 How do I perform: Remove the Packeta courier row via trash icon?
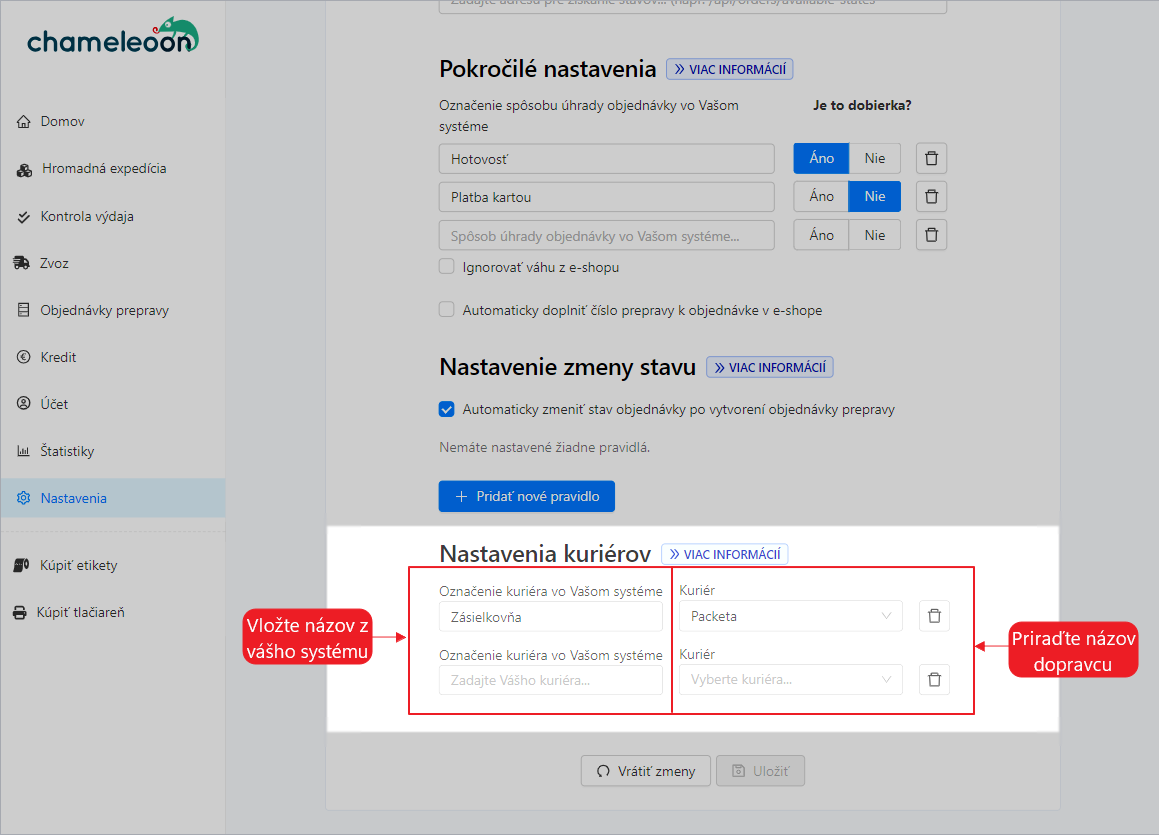coord(934,616)
